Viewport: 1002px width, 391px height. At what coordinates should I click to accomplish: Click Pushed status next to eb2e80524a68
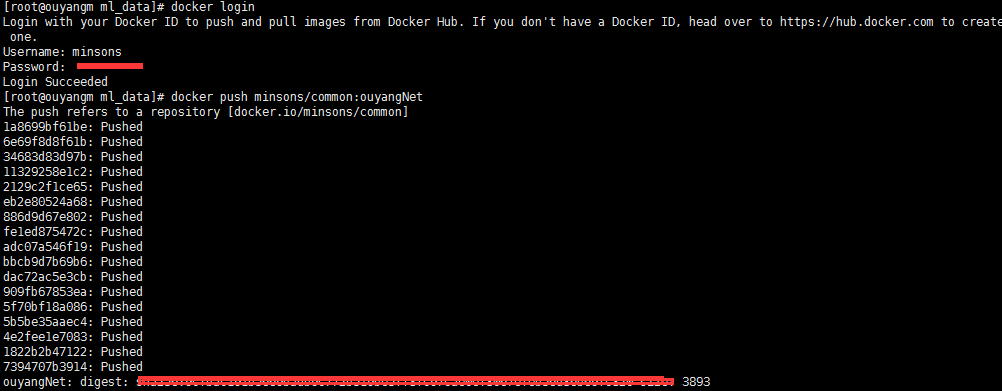121,202
